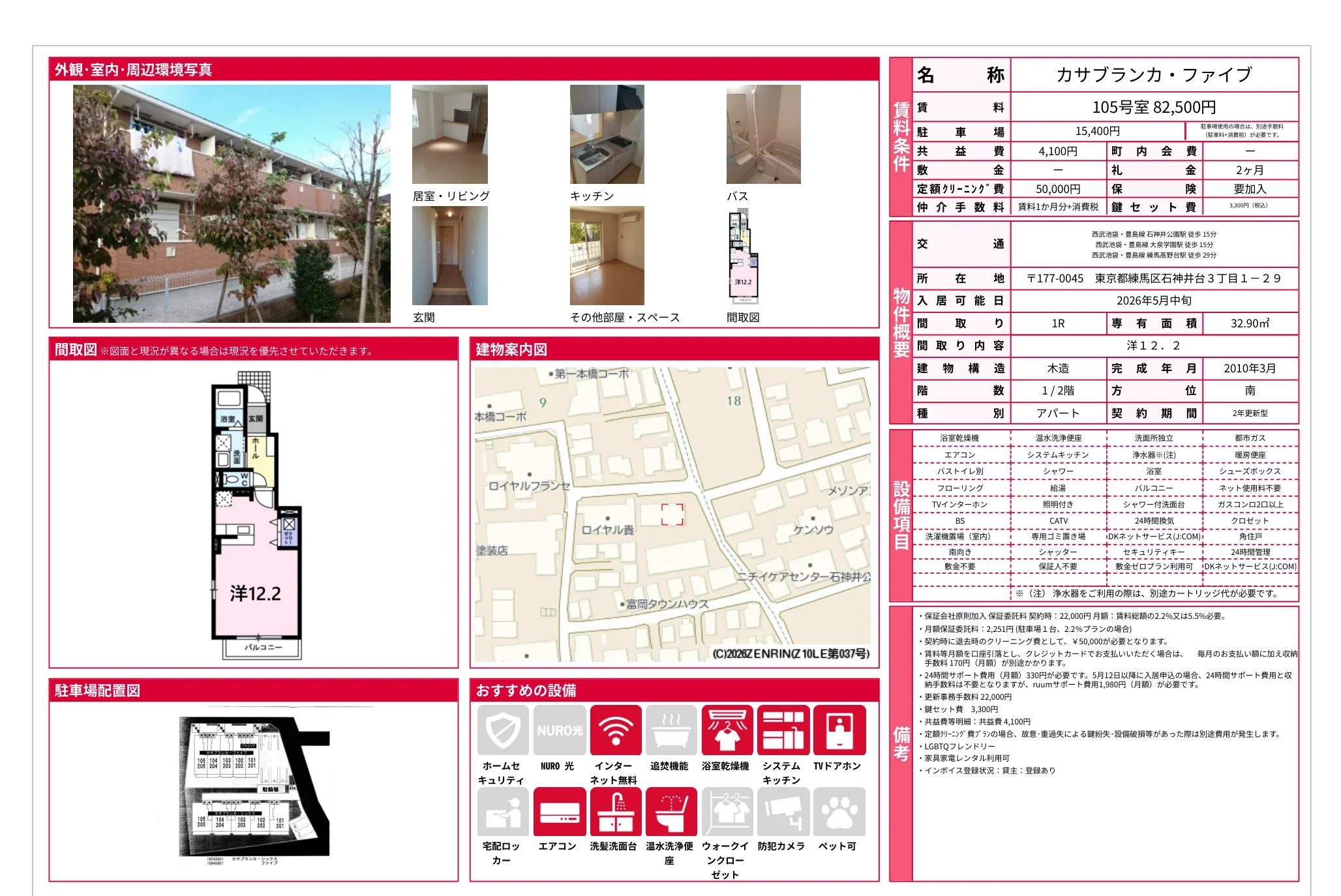Viewport: 1341px width, 896px height.
Task: Click the Home Security shield icon
Action: click(x=502, y=730)
